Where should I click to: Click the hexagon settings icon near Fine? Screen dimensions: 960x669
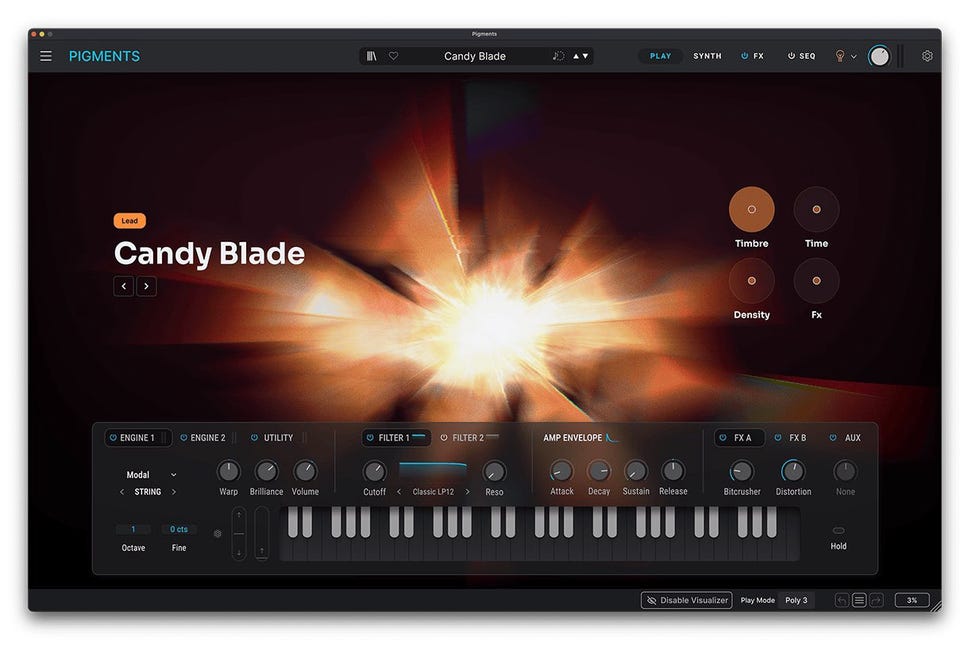tap(217, 534)
